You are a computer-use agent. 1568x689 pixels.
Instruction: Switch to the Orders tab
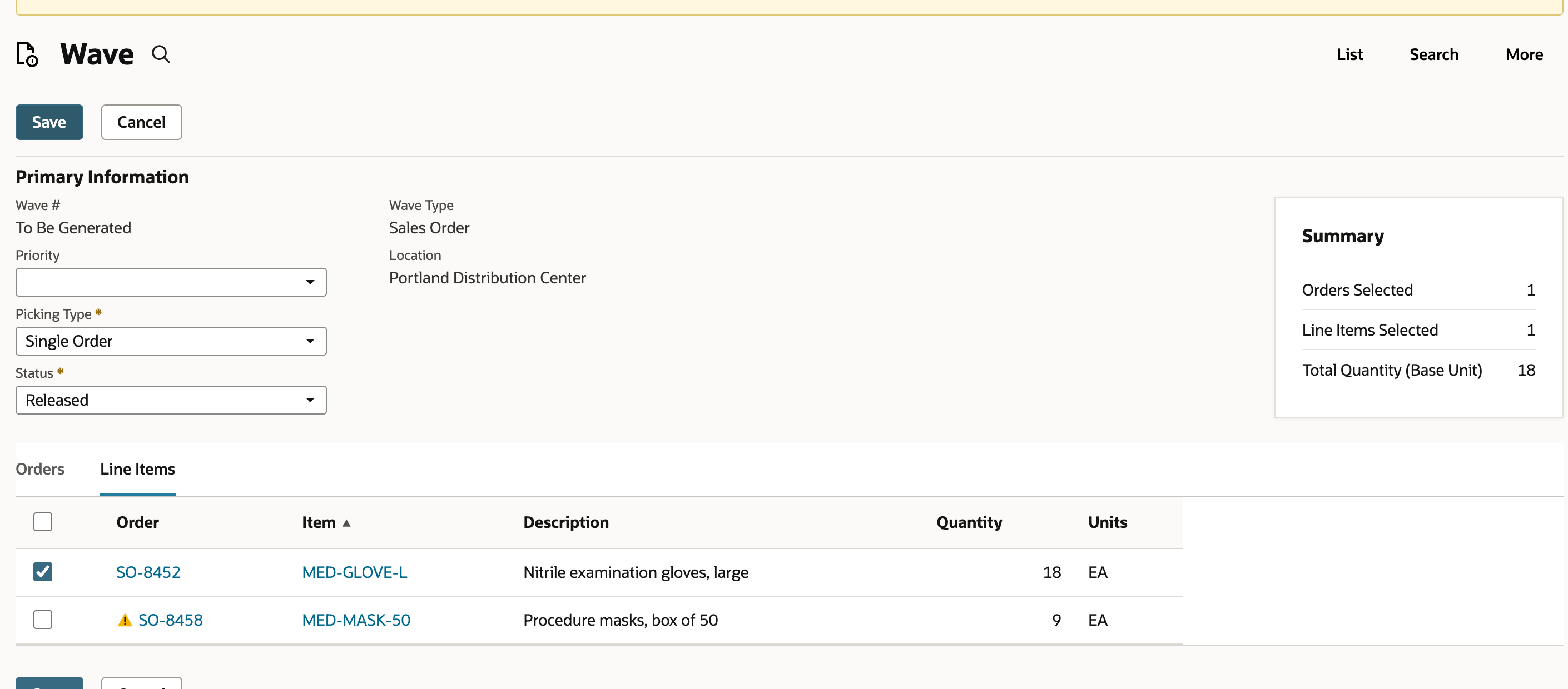point(40,469)
